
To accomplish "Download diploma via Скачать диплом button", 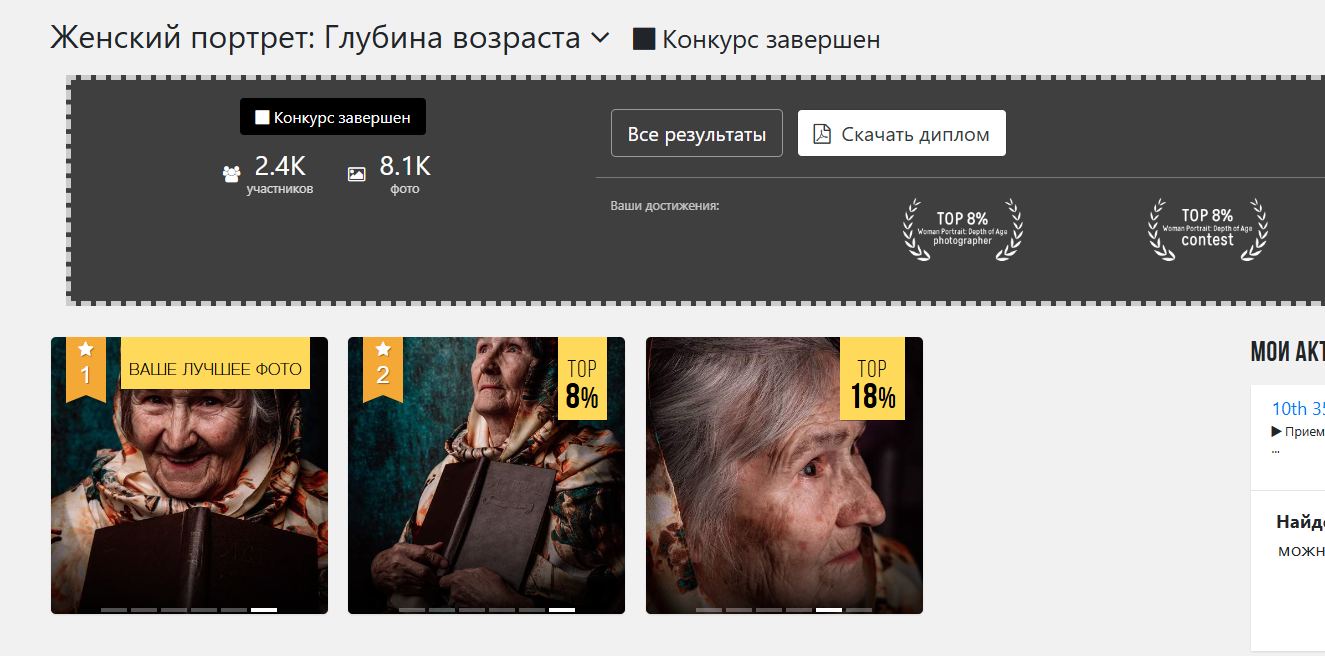I will [x=902, y=133].
